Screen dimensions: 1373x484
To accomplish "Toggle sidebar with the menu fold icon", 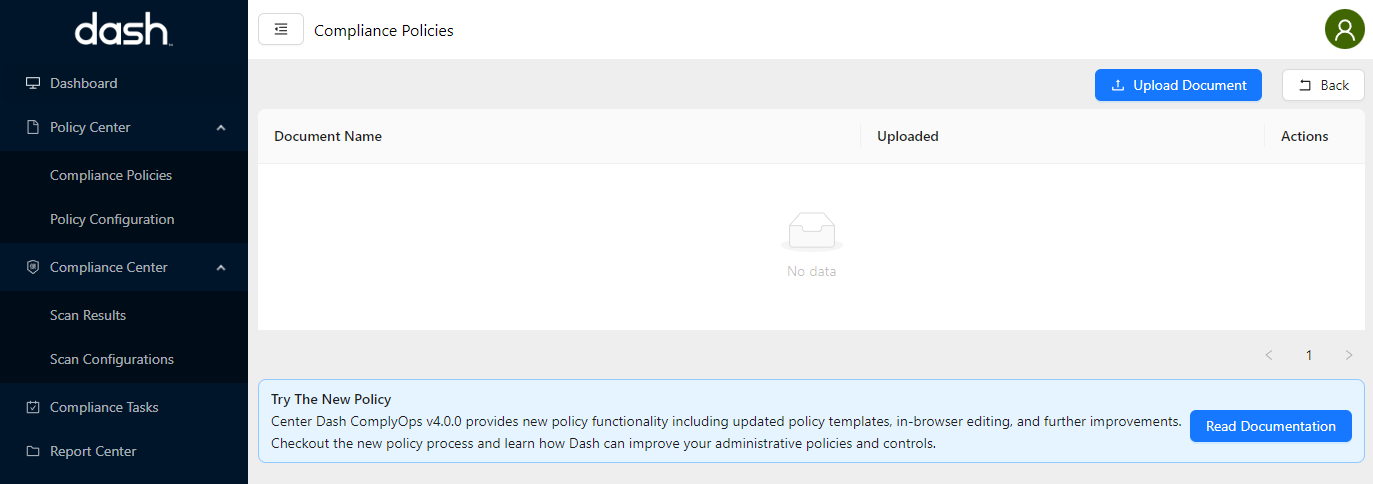I will point(281,30).
